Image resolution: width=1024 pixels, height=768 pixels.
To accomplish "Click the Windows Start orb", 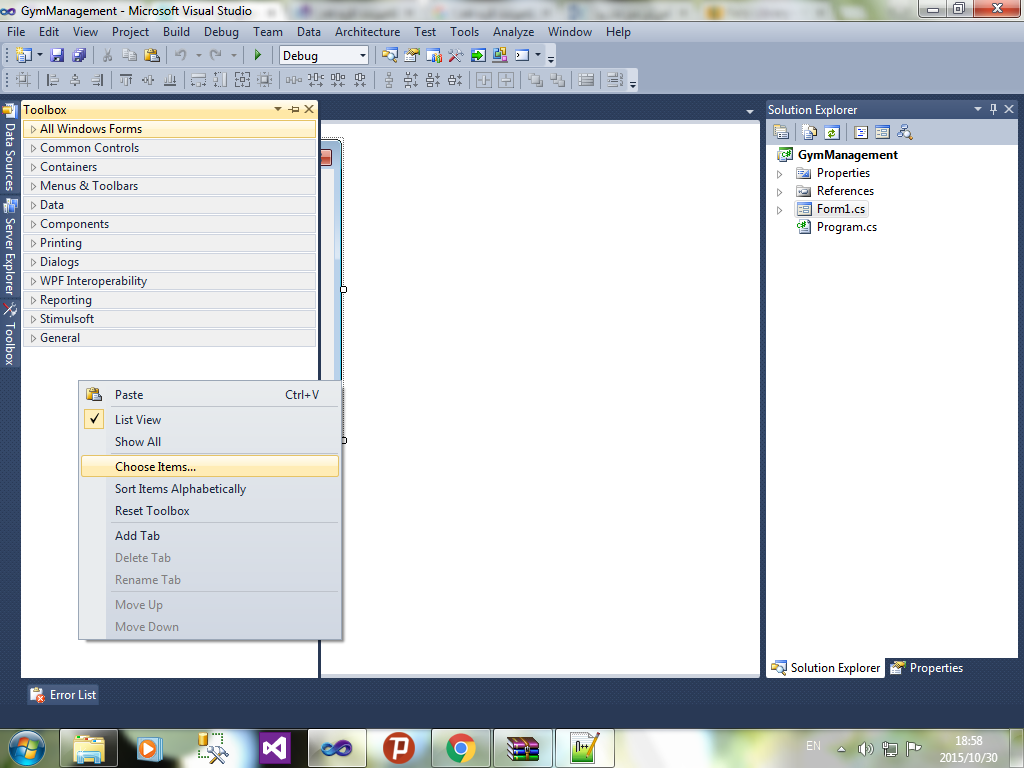I will coord(27,748).
